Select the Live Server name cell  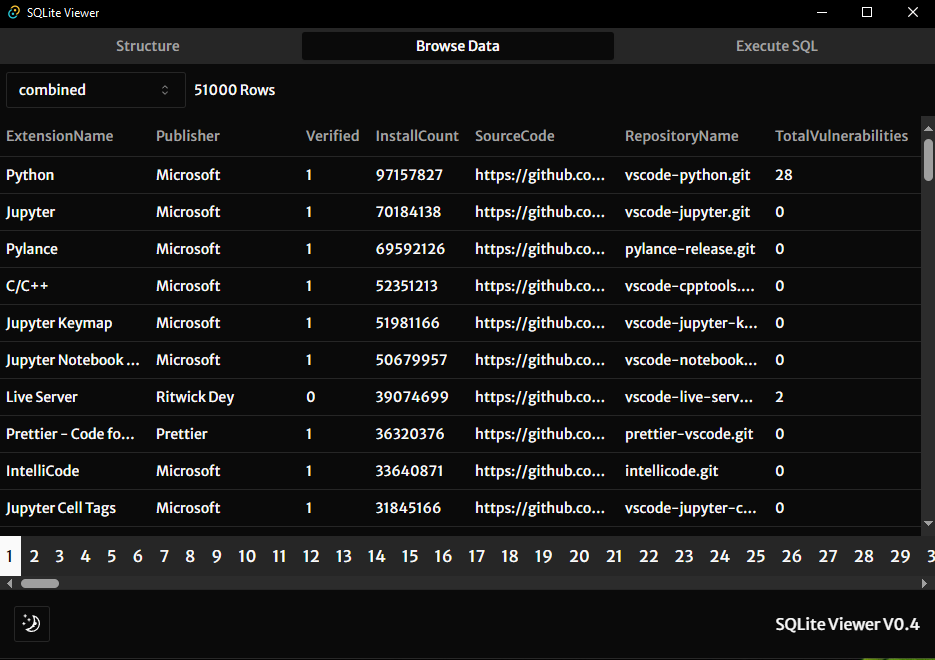coord(42,397)
